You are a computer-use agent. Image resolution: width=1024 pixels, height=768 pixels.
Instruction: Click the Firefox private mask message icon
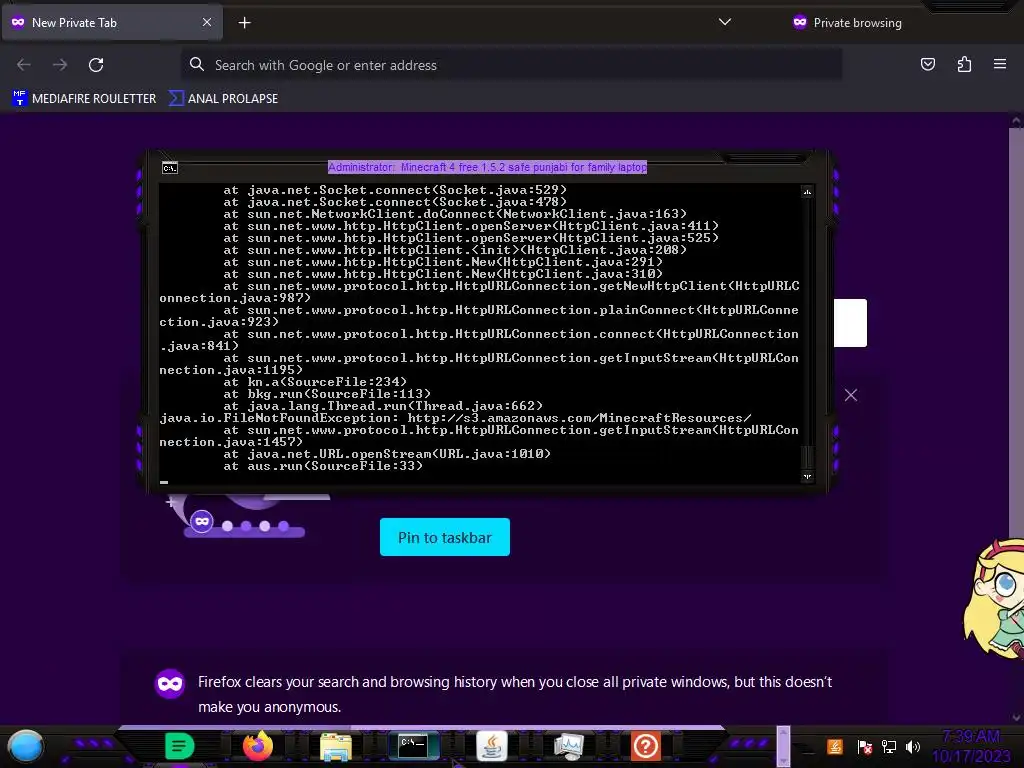[170, 684]
